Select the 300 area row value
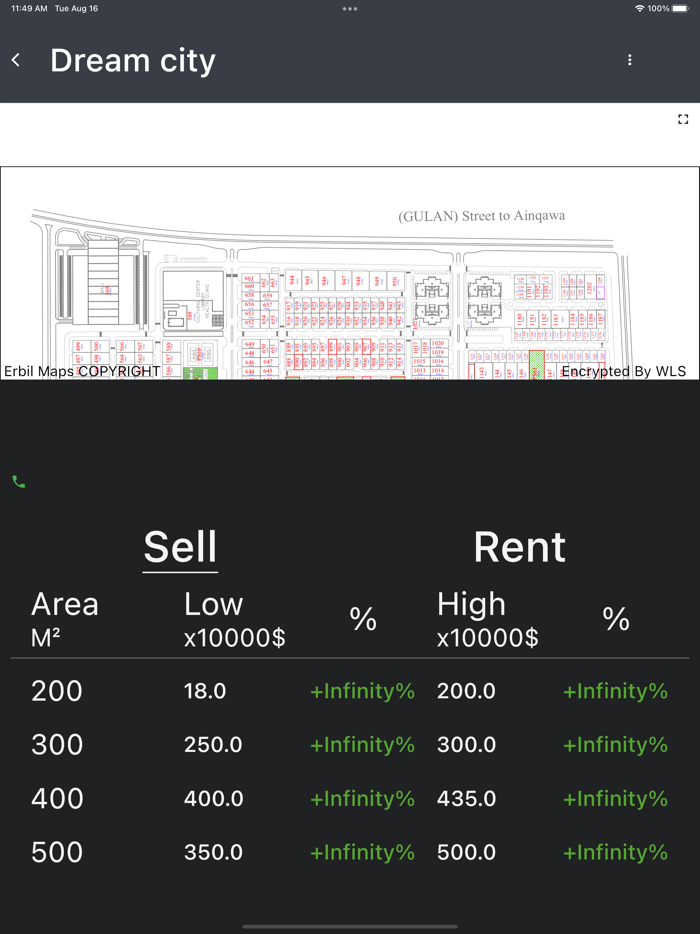Image resolution: width=700 pixels, height=934 pixels. [57, 745]
